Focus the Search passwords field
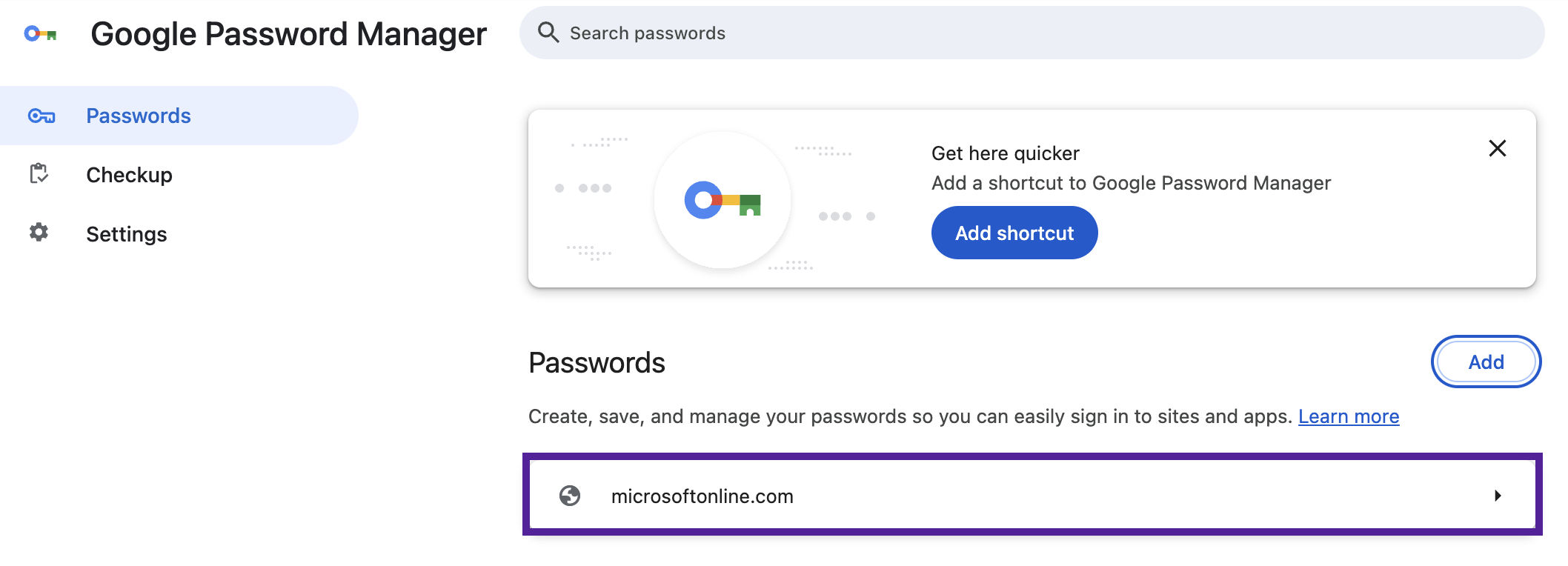The height and width of the screenshot is (566, 1568). coord(1037,33)
